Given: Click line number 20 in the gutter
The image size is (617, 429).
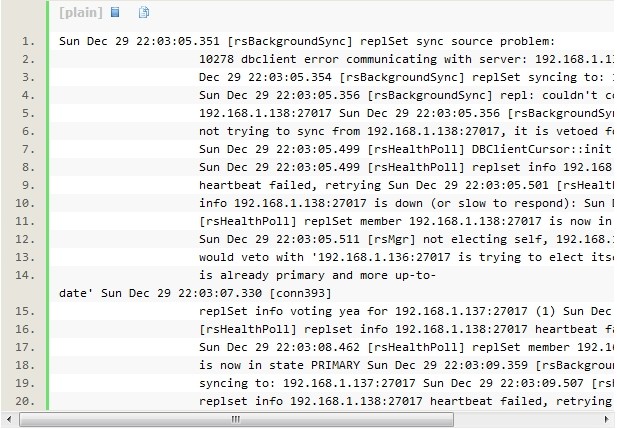Looking at the screenshot, I should [25, 401].
